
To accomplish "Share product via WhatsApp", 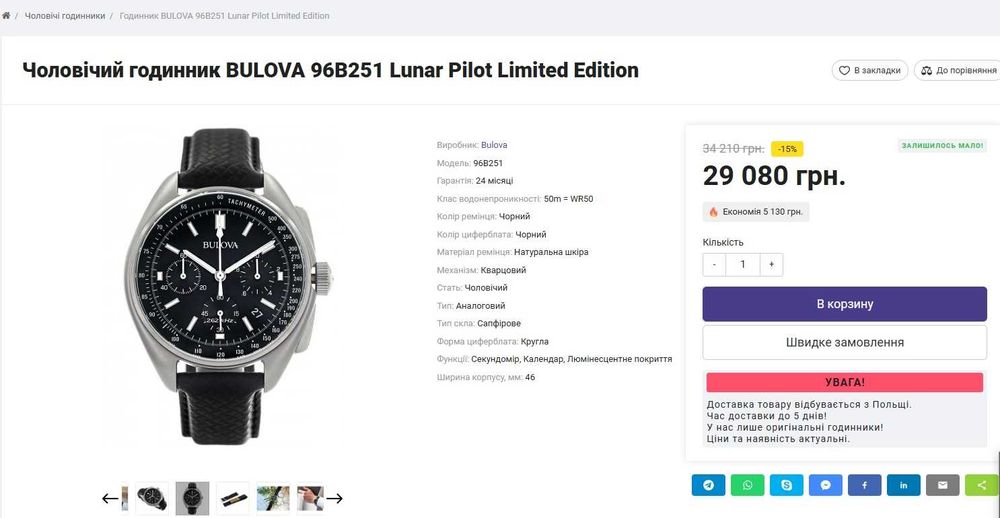I will tap(748, 485).
